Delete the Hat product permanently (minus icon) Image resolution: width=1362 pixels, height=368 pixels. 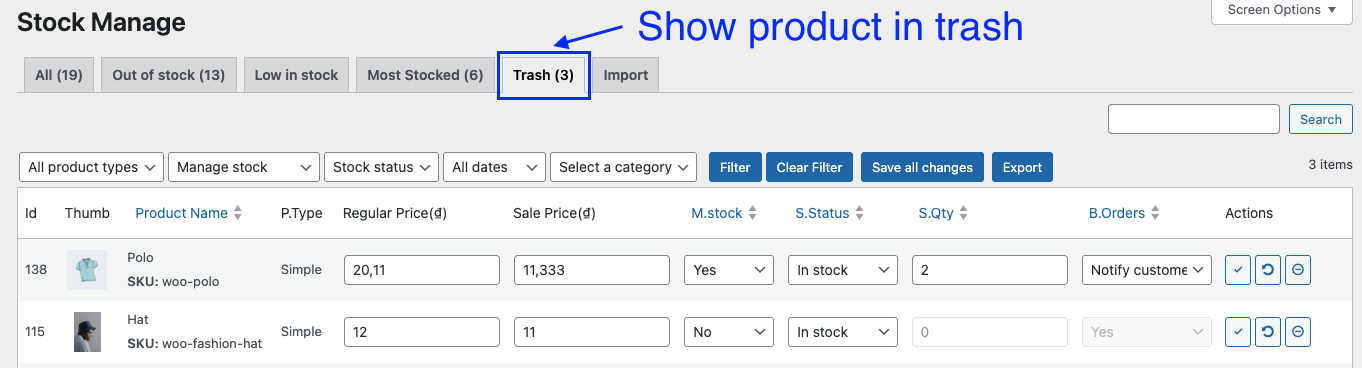(x=1298, y=332)
